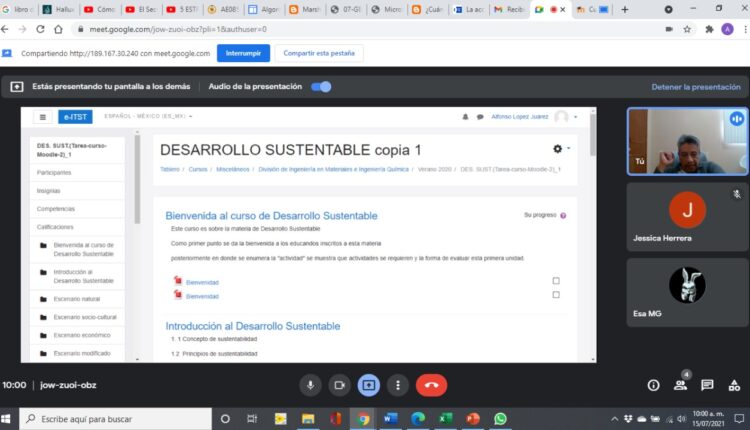The width and height of the screenshot is (750, 430).
Task: Open the activities panel icon
Action: click(x=733, y=385)
